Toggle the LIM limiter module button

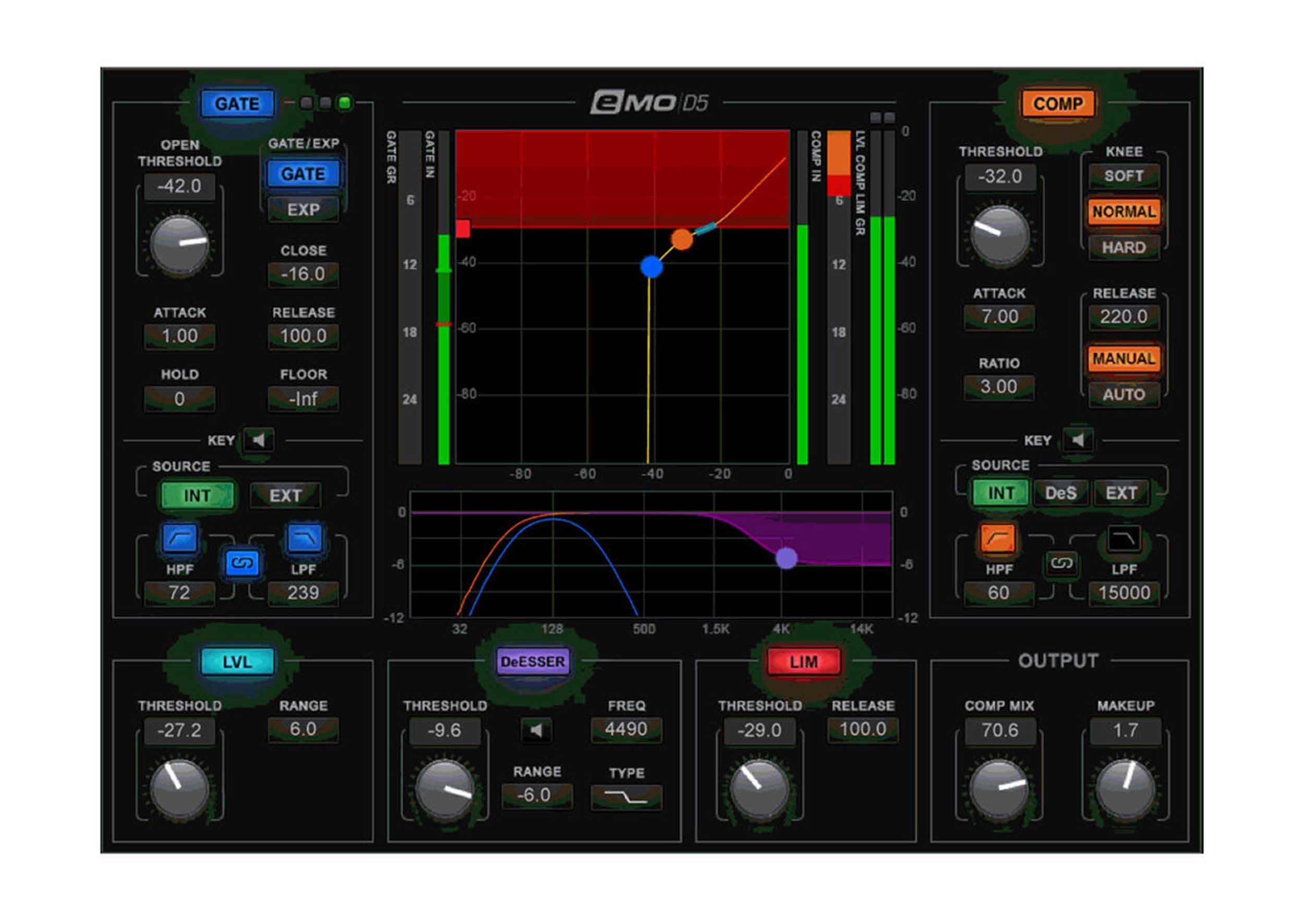(803, 662)
